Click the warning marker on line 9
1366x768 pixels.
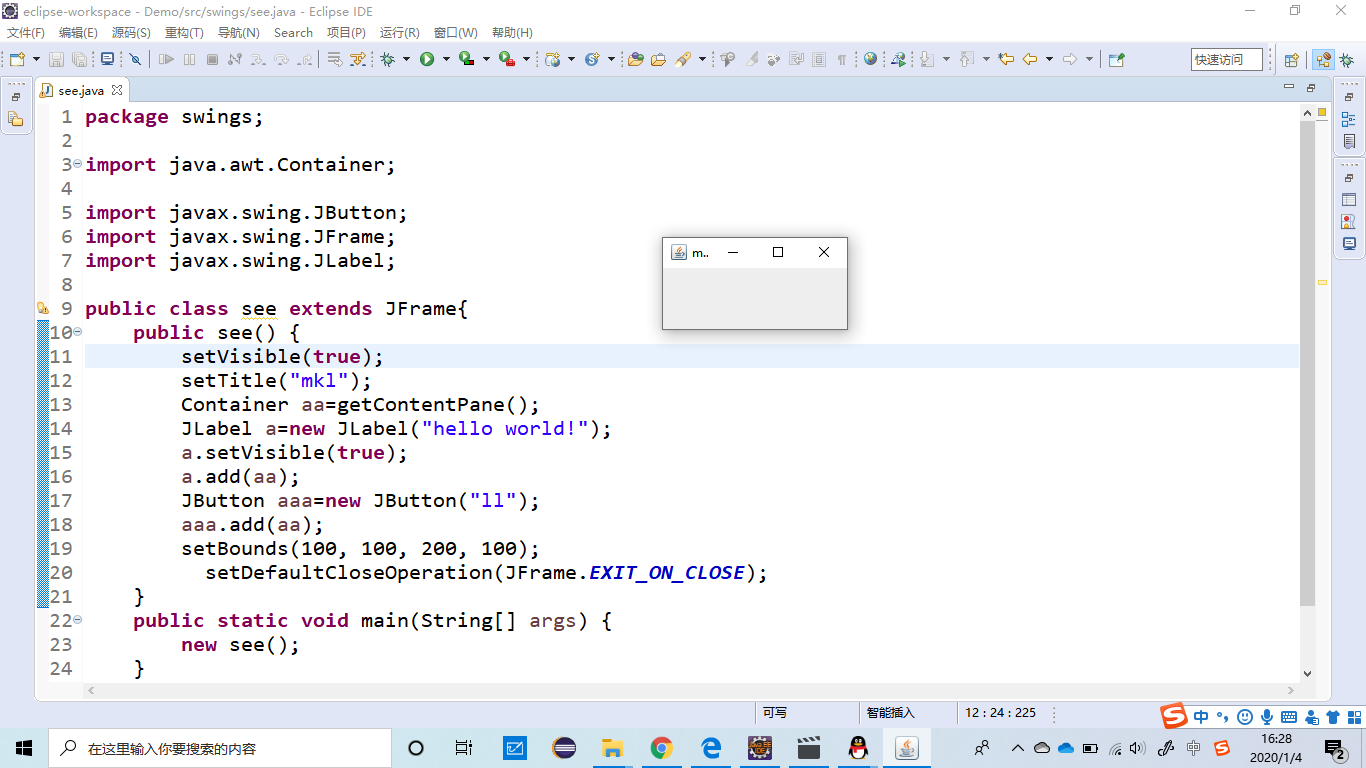click(43, 309)
